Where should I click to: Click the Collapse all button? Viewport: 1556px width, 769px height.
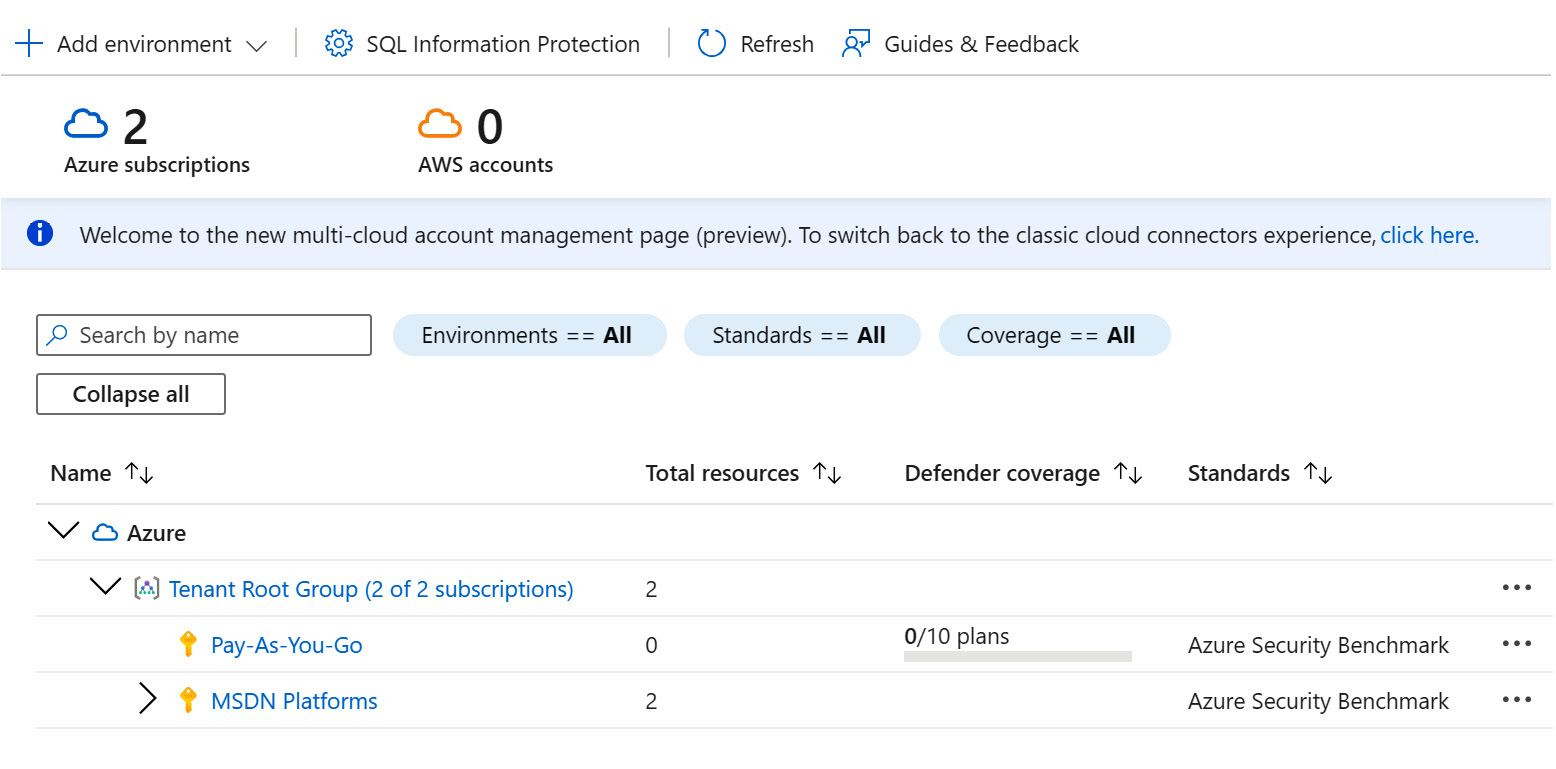(131, 394)
